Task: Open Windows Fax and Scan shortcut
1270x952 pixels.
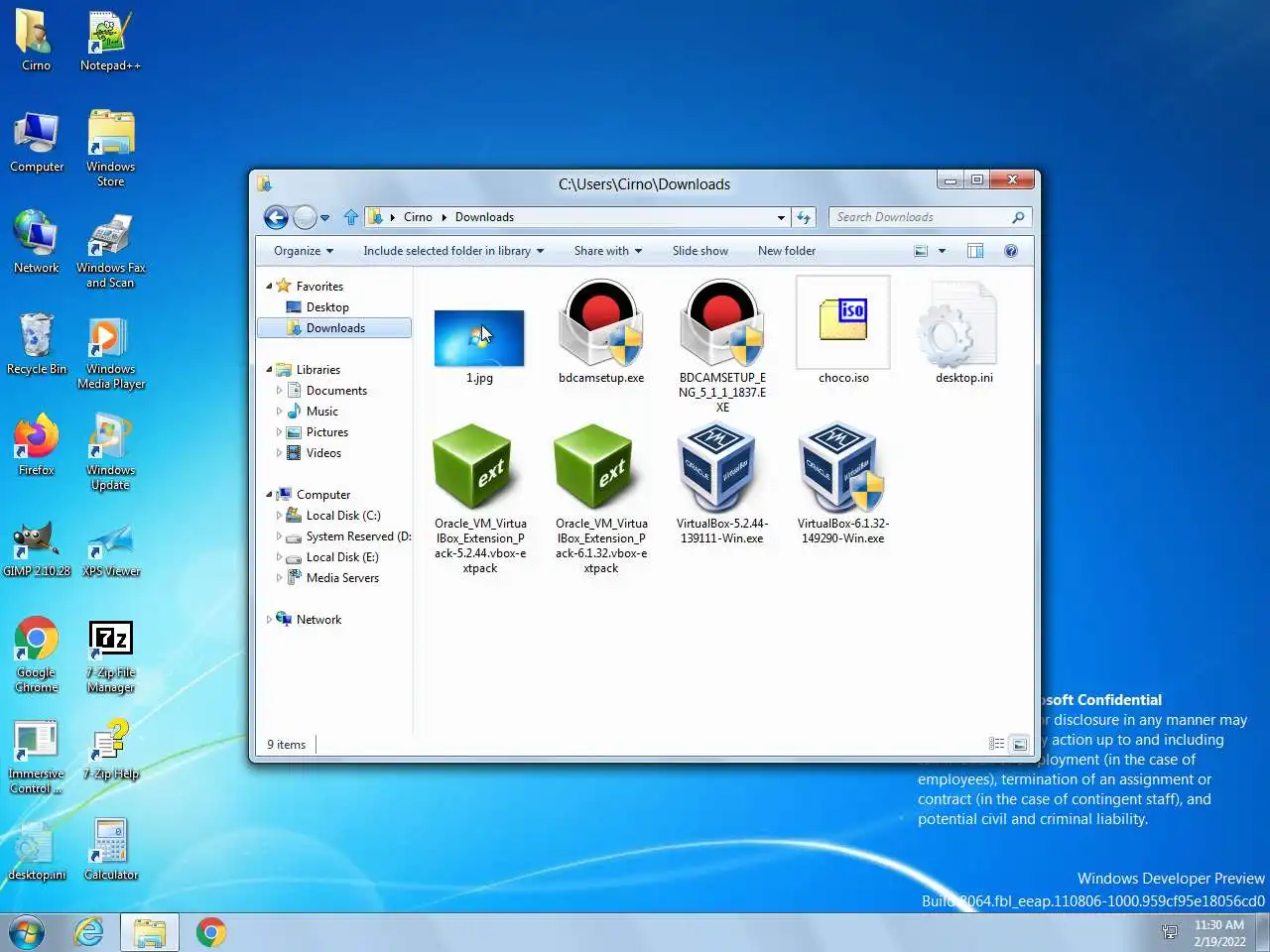Action: (110, 249)
